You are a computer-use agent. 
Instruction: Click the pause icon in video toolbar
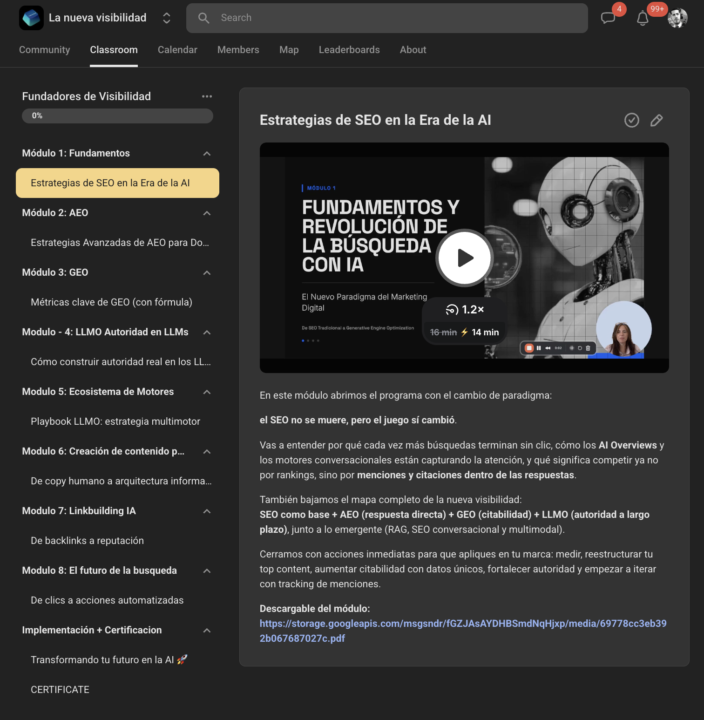[539, 348]
